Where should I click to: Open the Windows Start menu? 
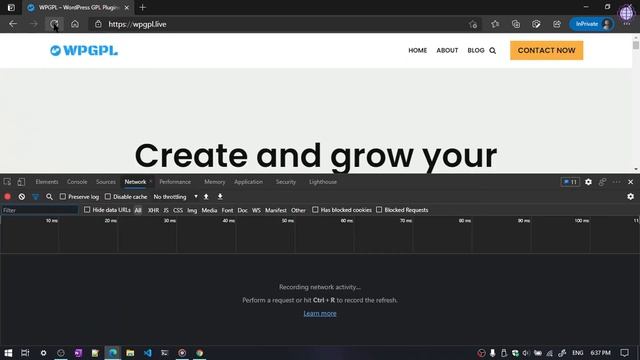[8, 353]
